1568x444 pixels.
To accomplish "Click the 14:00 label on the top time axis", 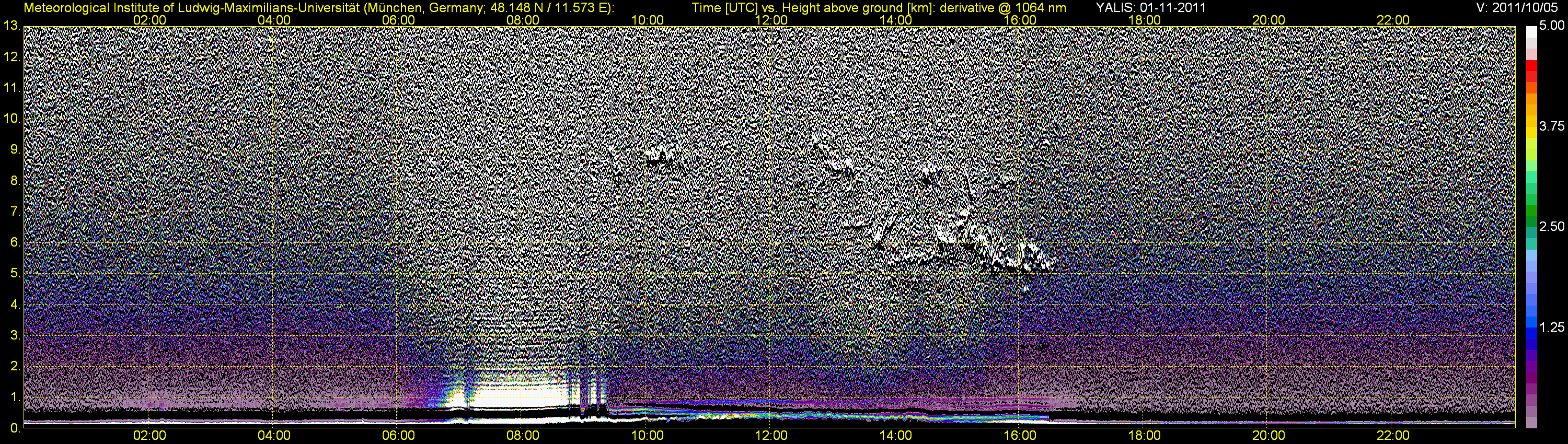I will (x=896, y=20).
